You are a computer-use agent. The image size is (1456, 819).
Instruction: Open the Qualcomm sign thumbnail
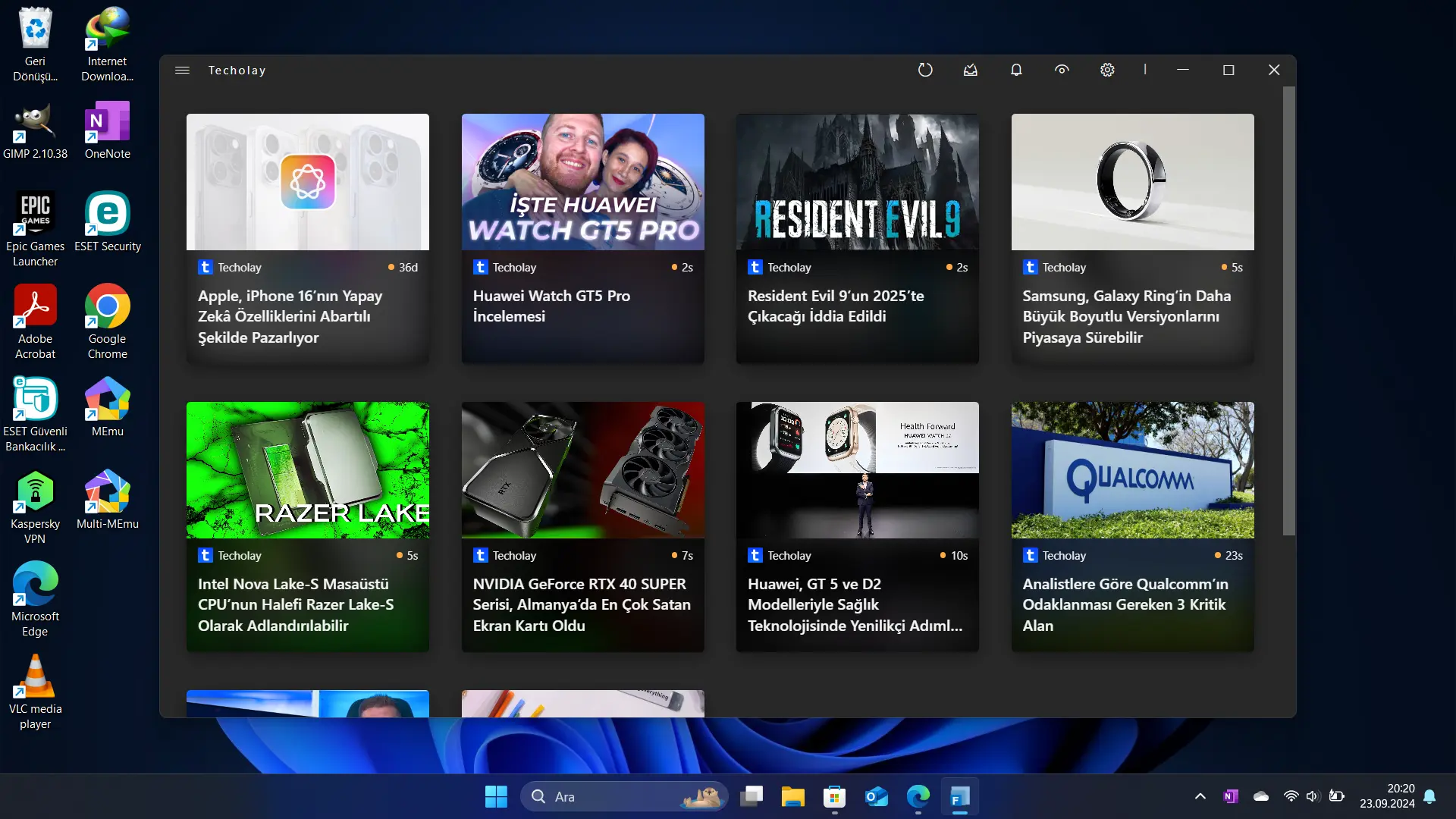pos(1133,470)
